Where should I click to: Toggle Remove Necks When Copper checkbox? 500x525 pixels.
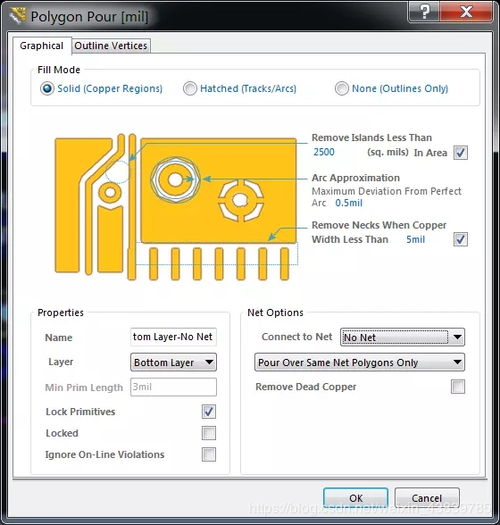[x=460, y=239]
